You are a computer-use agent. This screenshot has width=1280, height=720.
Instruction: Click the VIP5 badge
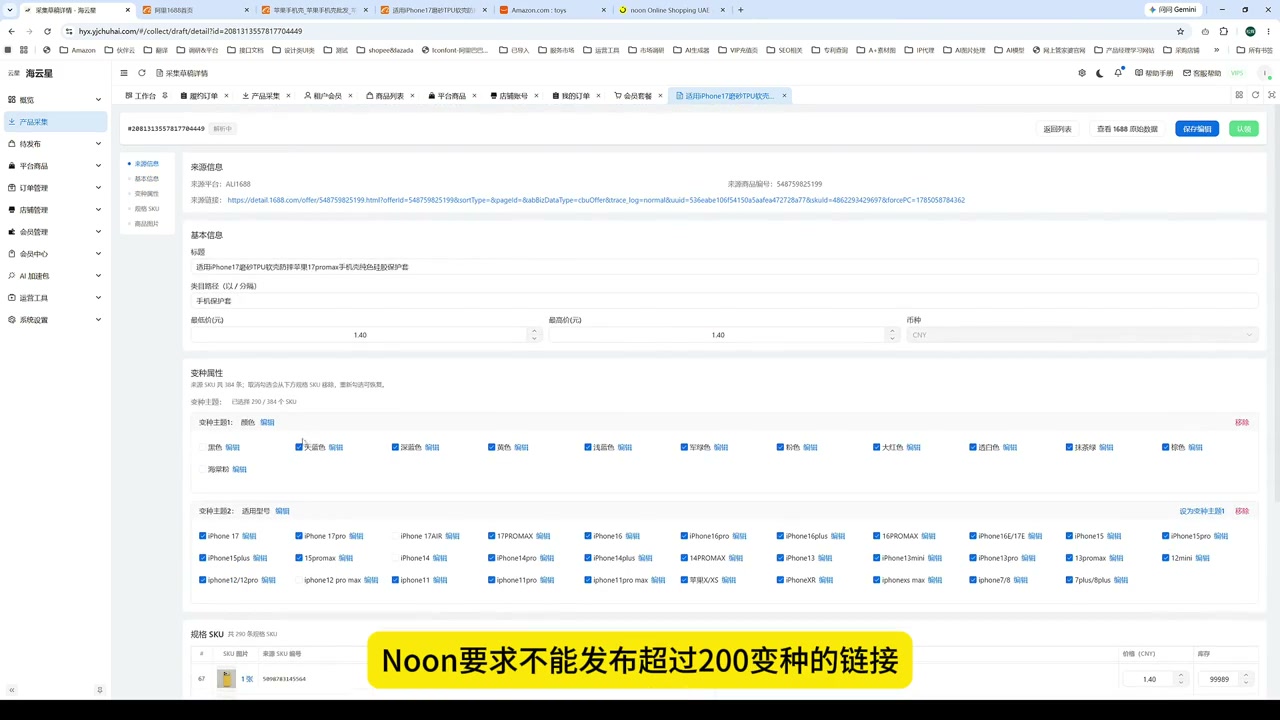click(1237, 73)
